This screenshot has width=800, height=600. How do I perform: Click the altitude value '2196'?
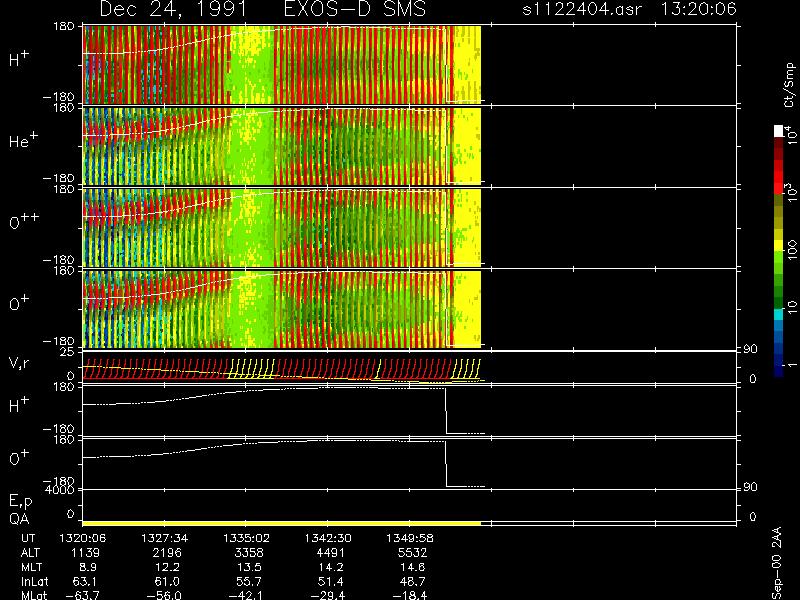coord(167,553)
